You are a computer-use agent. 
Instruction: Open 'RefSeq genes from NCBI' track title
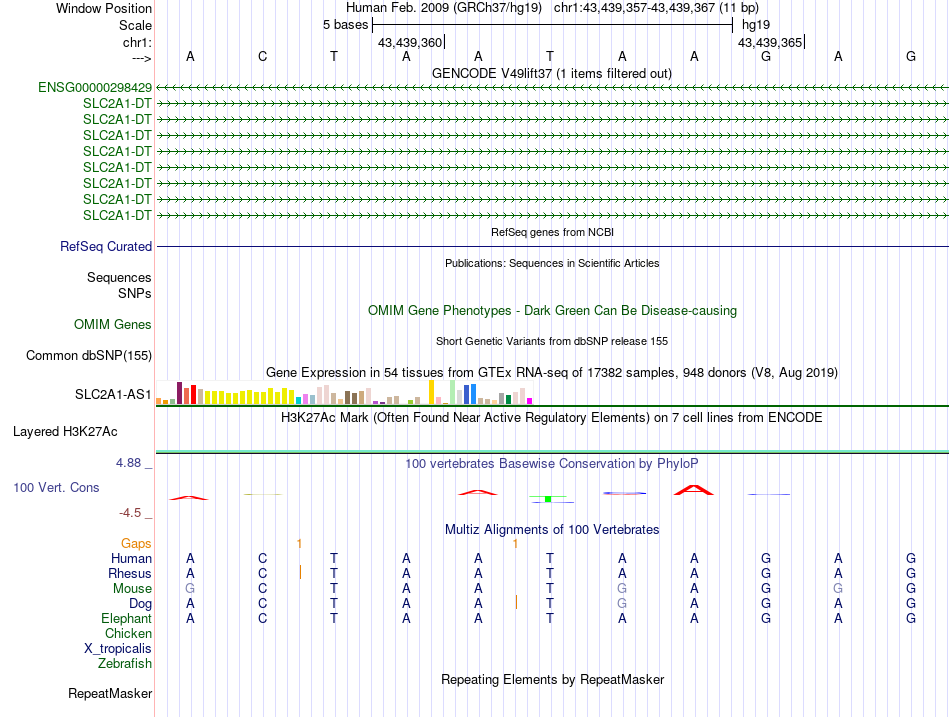(x=552, y=232)
